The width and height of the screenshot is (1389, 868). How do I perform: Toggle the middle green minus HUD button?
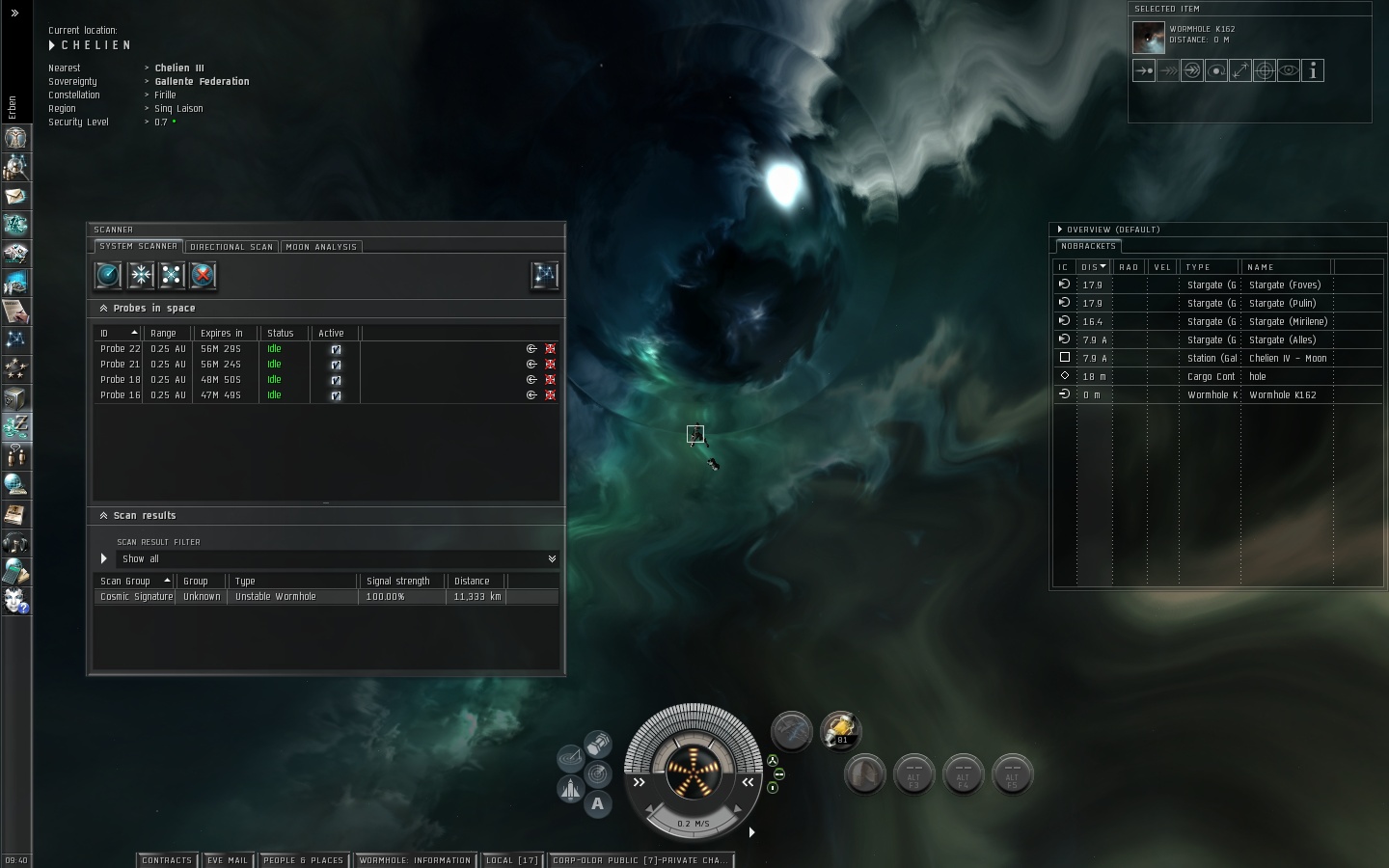tap(779, 774)
